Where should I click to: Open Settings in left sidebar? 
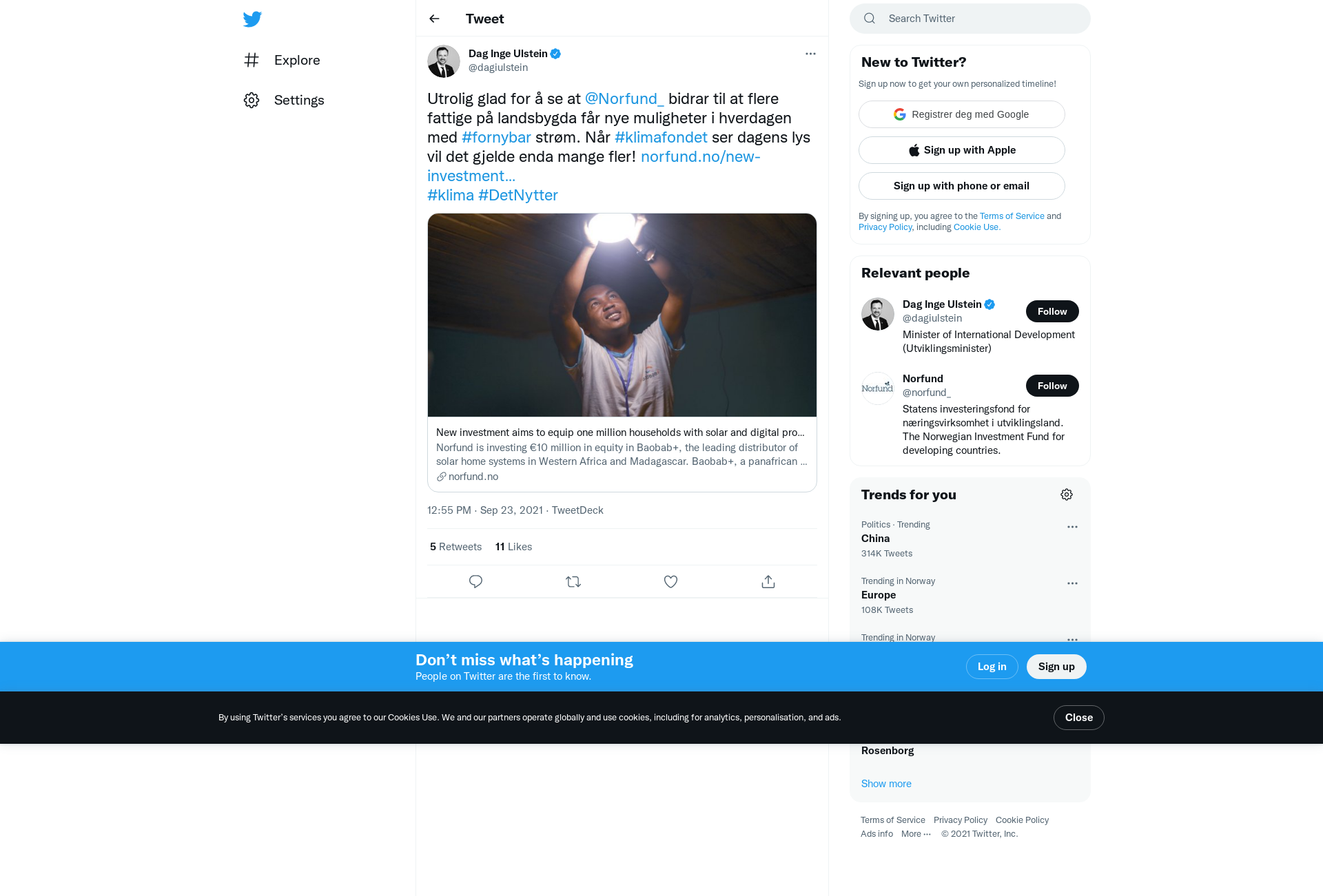coord(284,100)
